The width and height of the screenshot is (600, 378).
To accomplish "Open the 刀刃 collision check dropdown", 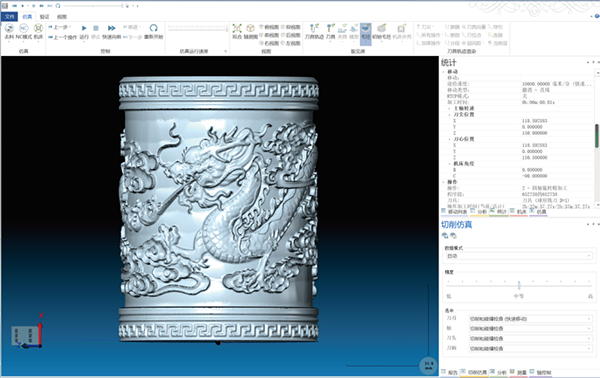I will (530, 319).
